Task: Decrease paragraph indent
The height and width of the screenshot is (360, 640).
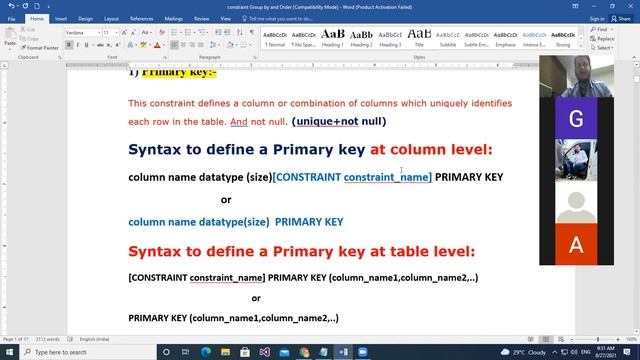Action: 218,32
